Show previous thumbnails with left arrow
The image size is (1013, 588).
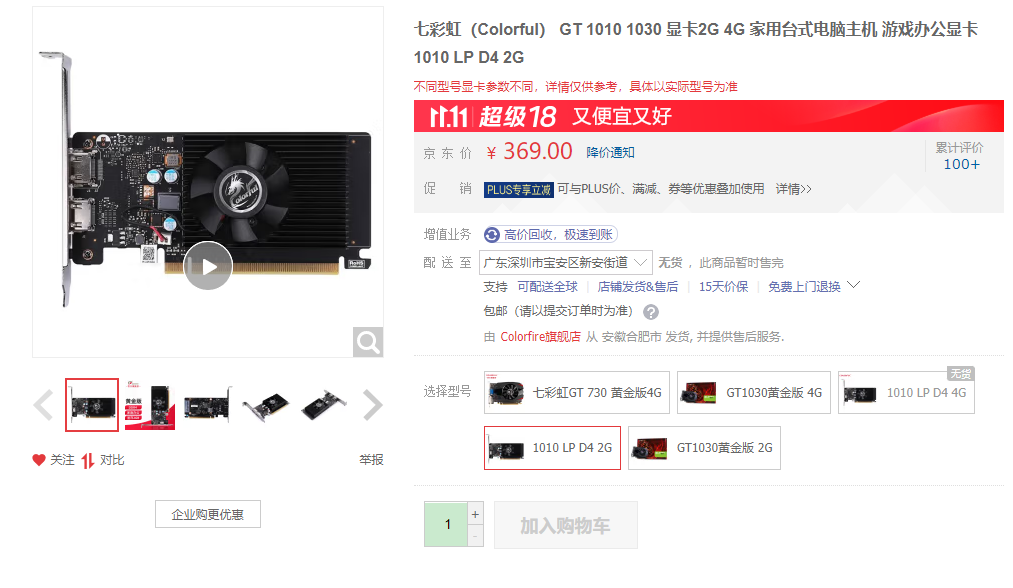pyautogui.click(x=43, y=405)
